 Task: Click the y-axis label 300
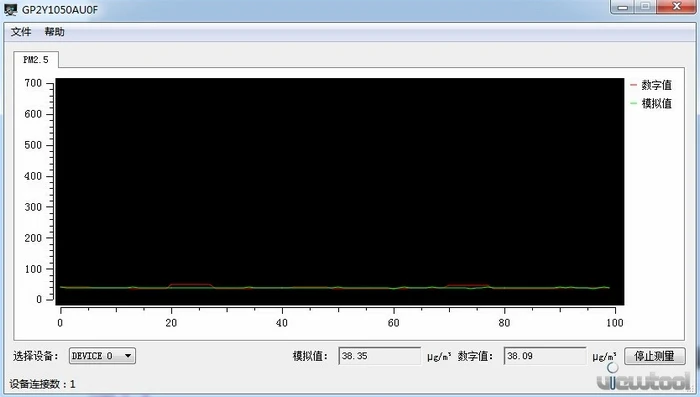[33, 207]
